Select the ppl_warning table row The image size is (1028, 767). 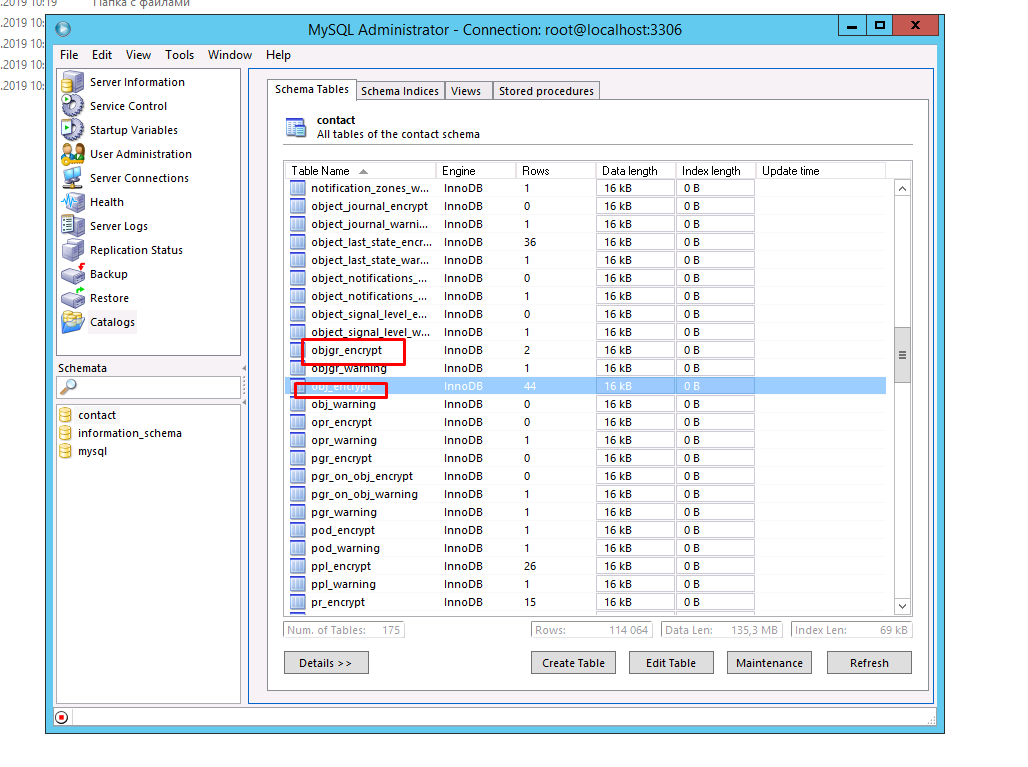point(585,584)
